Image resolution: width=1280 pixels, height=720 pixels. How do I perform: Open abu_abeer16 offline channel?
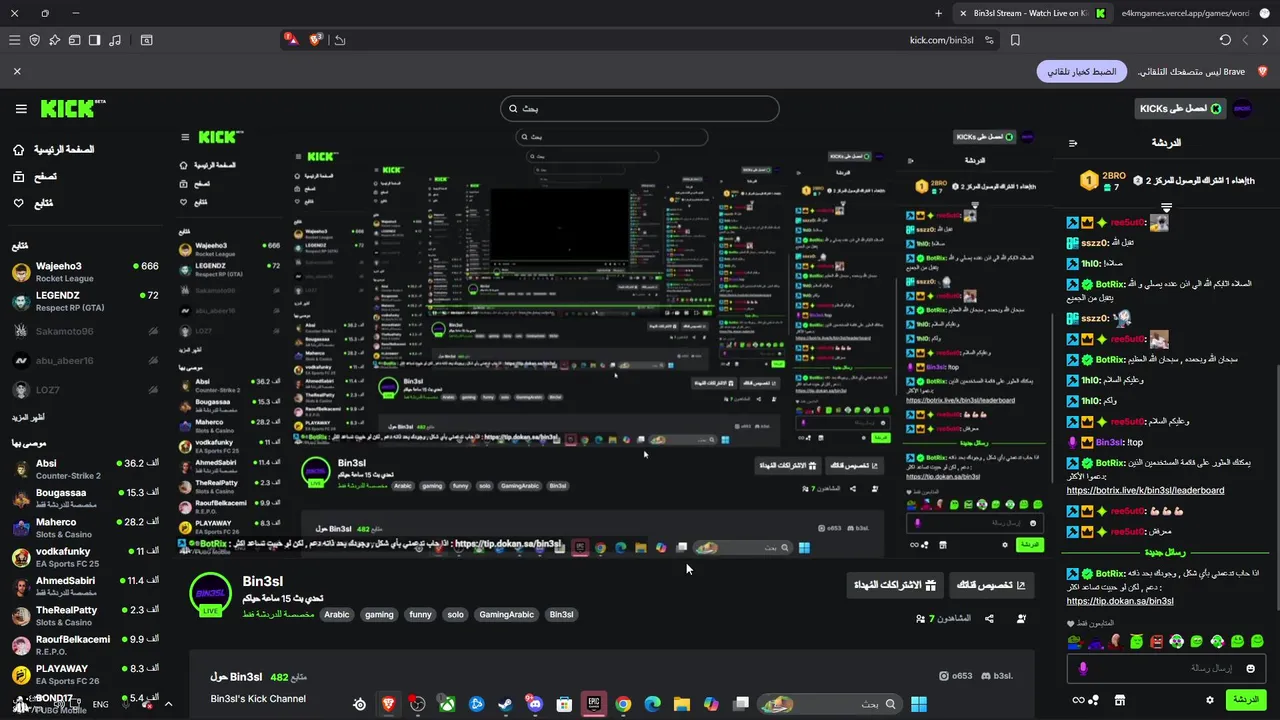(85, 360)
